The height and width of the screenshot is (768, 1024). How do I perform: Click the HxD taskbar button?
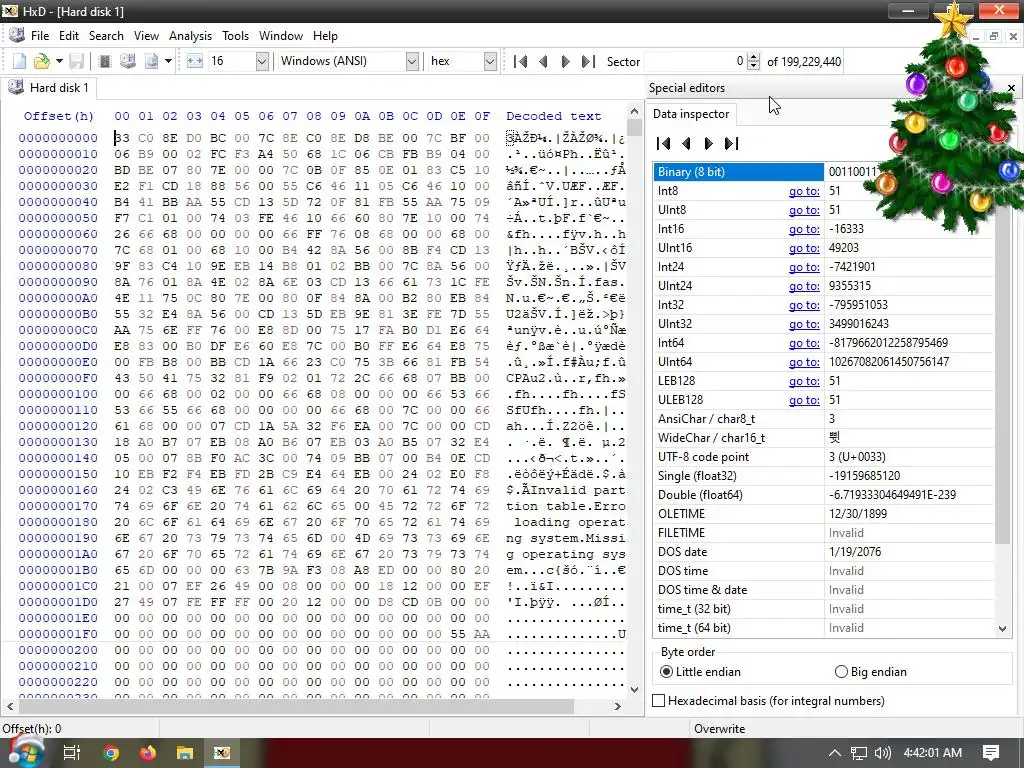222,753
